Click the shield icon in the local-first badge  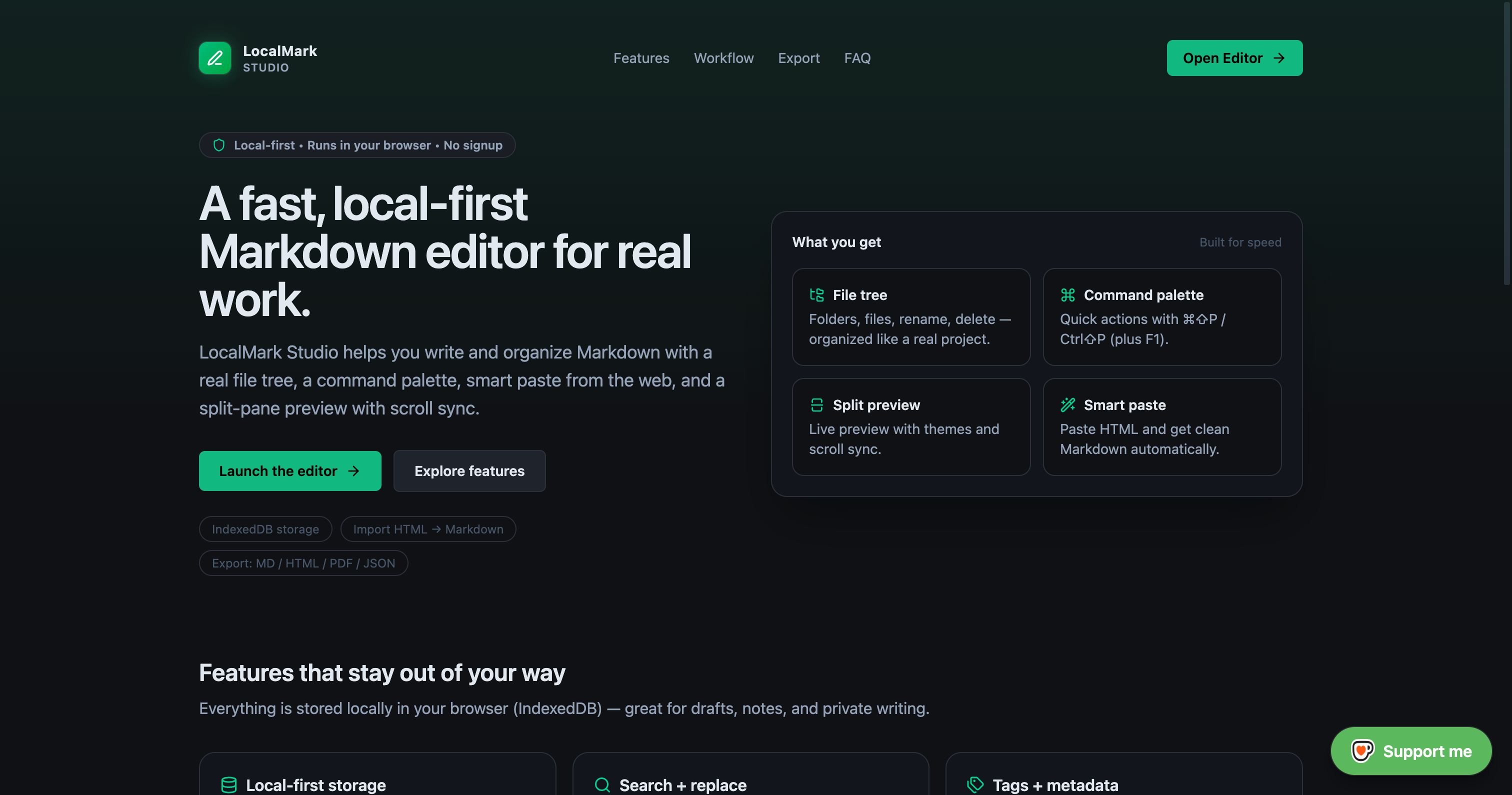(x=218, y=144)
